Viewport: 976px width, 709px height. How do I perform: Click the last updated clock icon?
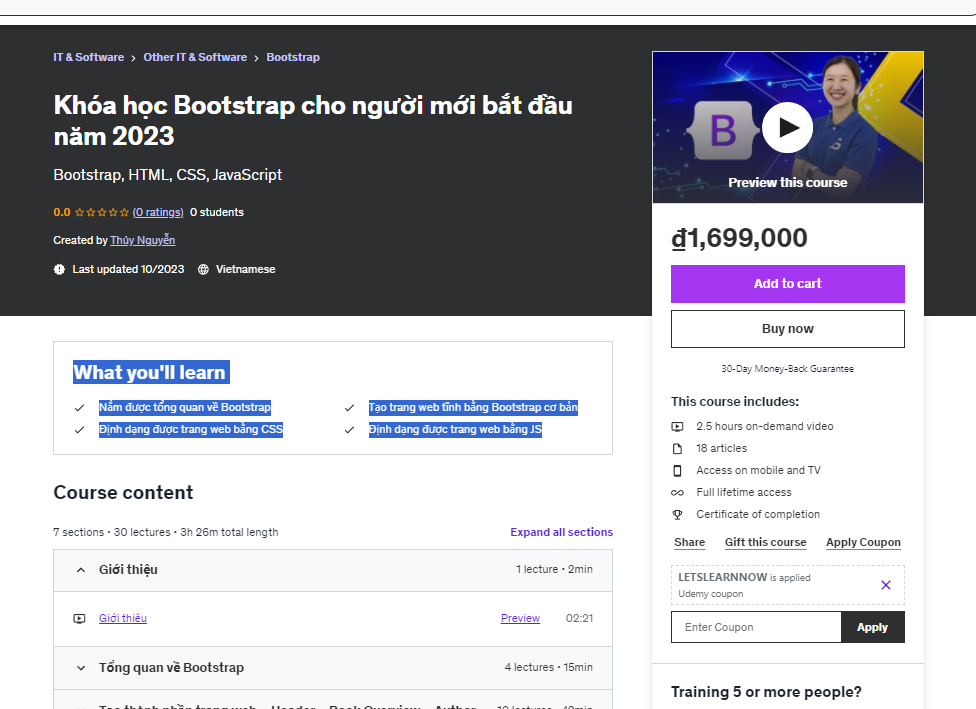click(x=60, y=269)
